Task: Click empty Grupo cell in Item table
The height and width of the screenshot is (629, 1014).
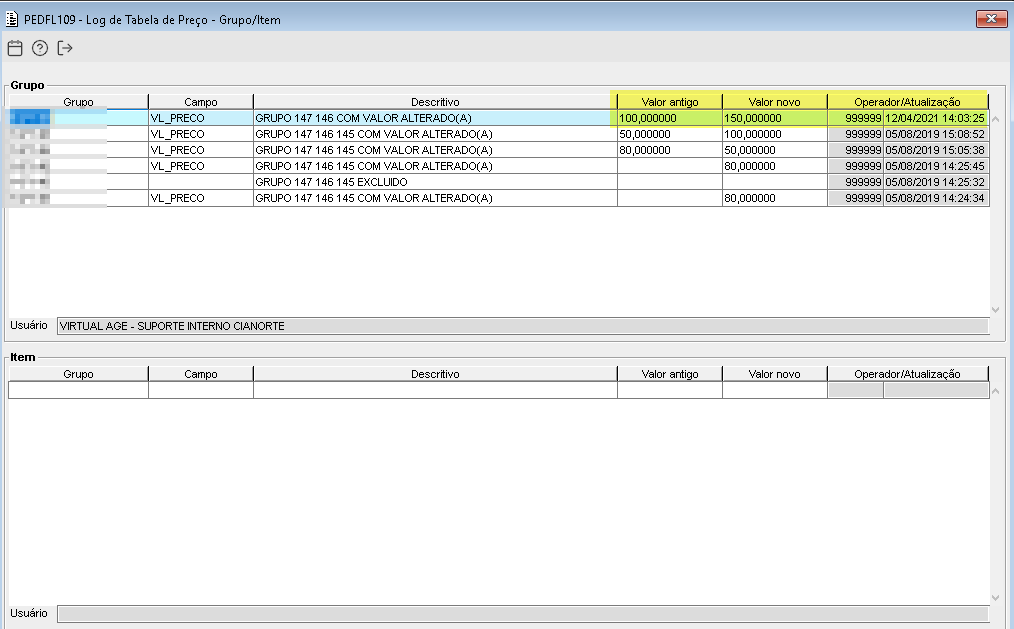Action: [78, 390]
